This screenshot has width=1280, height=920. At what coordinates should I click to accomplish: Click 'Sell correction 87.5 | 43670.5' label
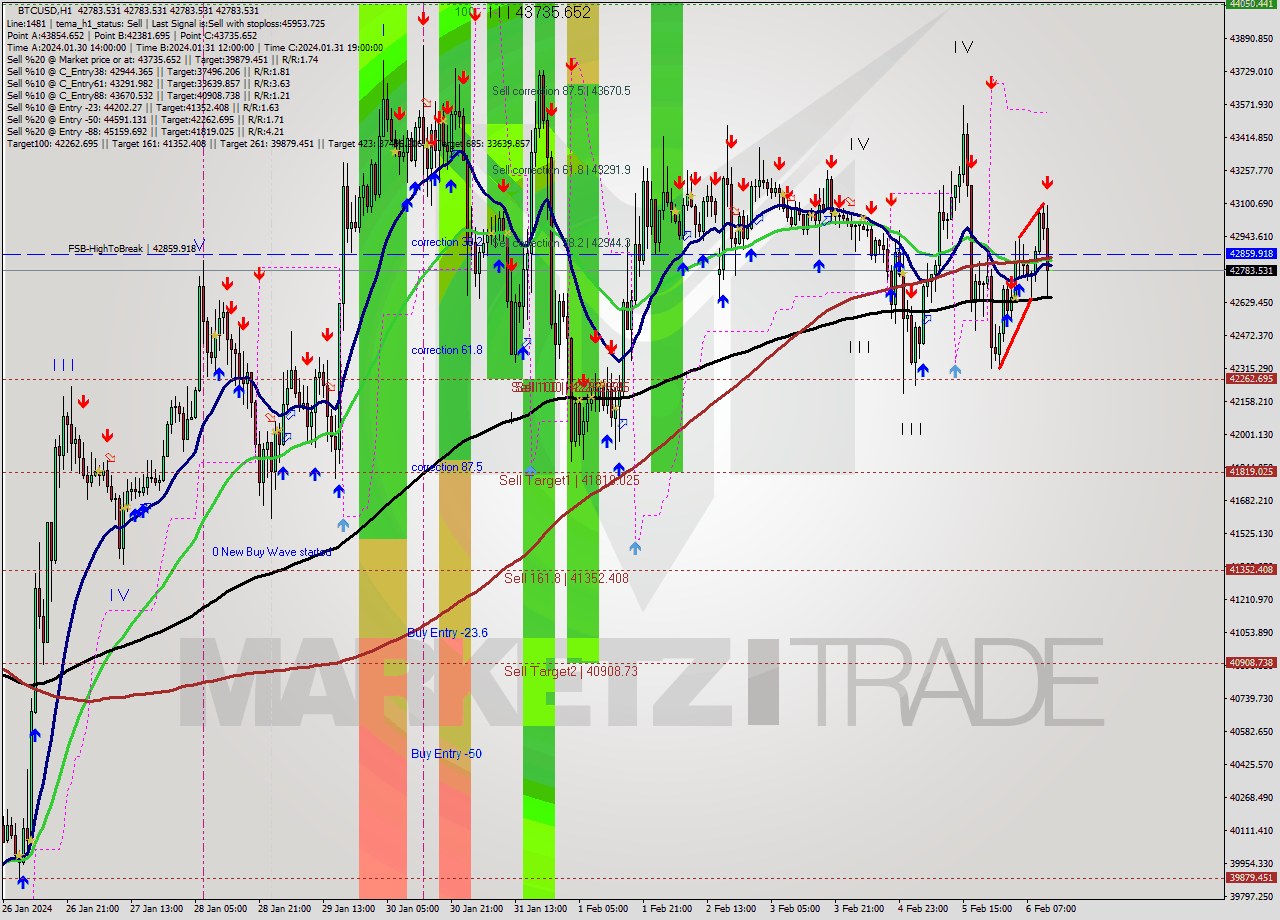tap(561, 90)
